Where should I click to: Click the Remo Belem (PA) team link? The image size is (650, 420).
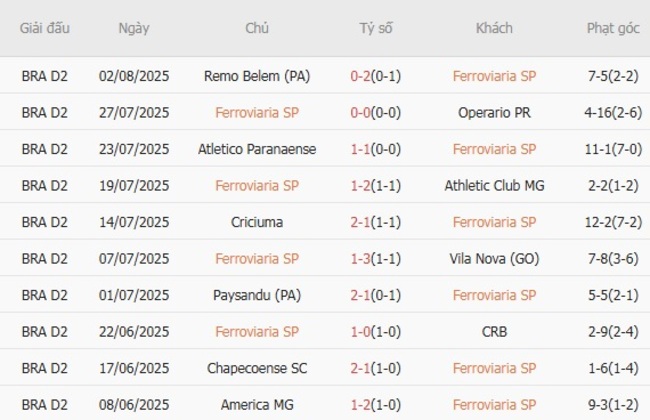click(x=256, y=76)
